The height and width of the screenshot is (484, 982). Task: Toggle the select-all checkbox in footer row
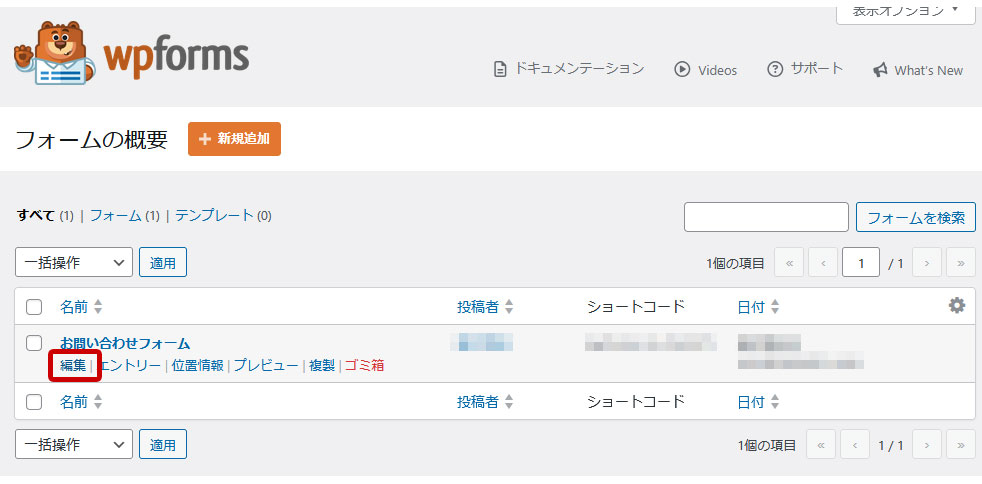[34, 402]
